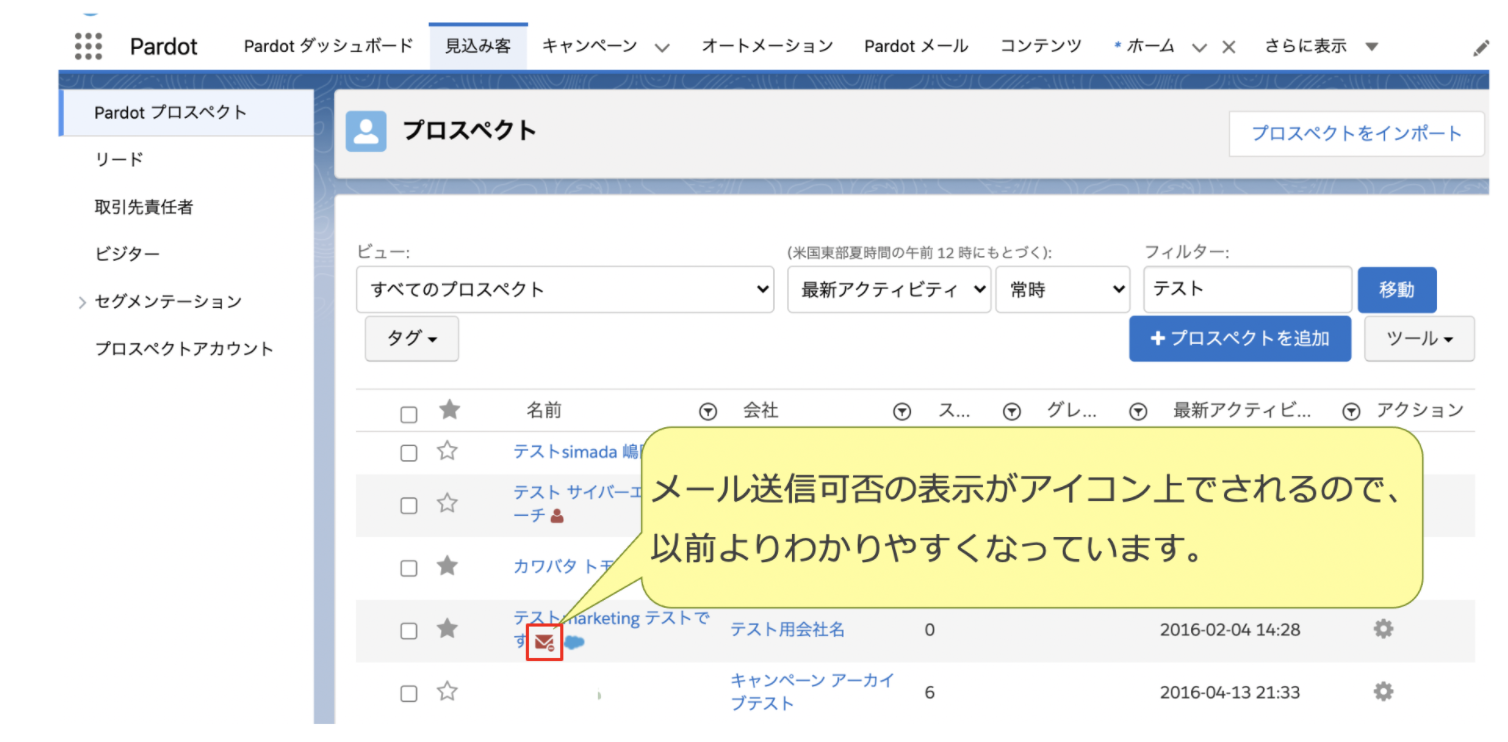This screenshot has height=742, width=1508.
Task: Open the ツール dropdown button
Action: point(1419,339)
